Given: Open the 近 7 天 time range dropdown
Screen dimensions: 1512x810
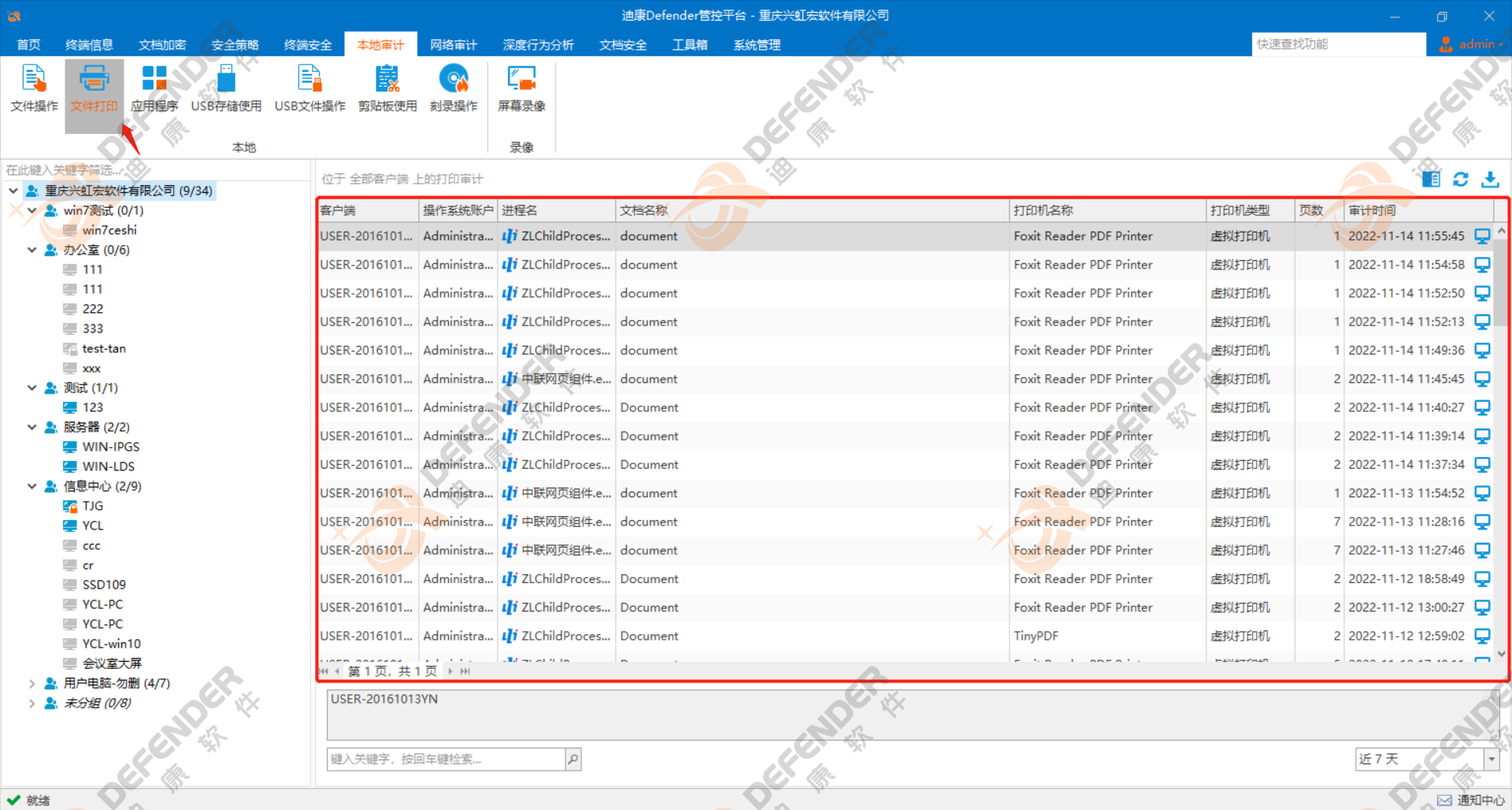Looking at the screenshot, I should point(1492,759).
